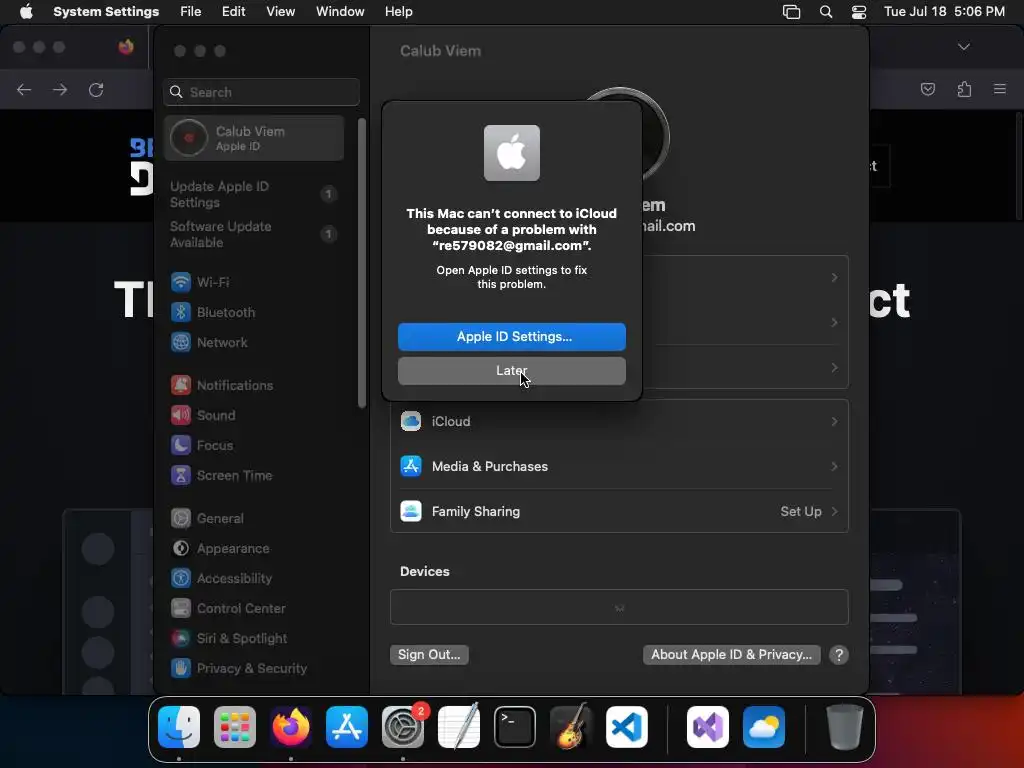Select Privacy & Security in the sidebar
The image size is (1024, 768).
(x=254, y=669)
